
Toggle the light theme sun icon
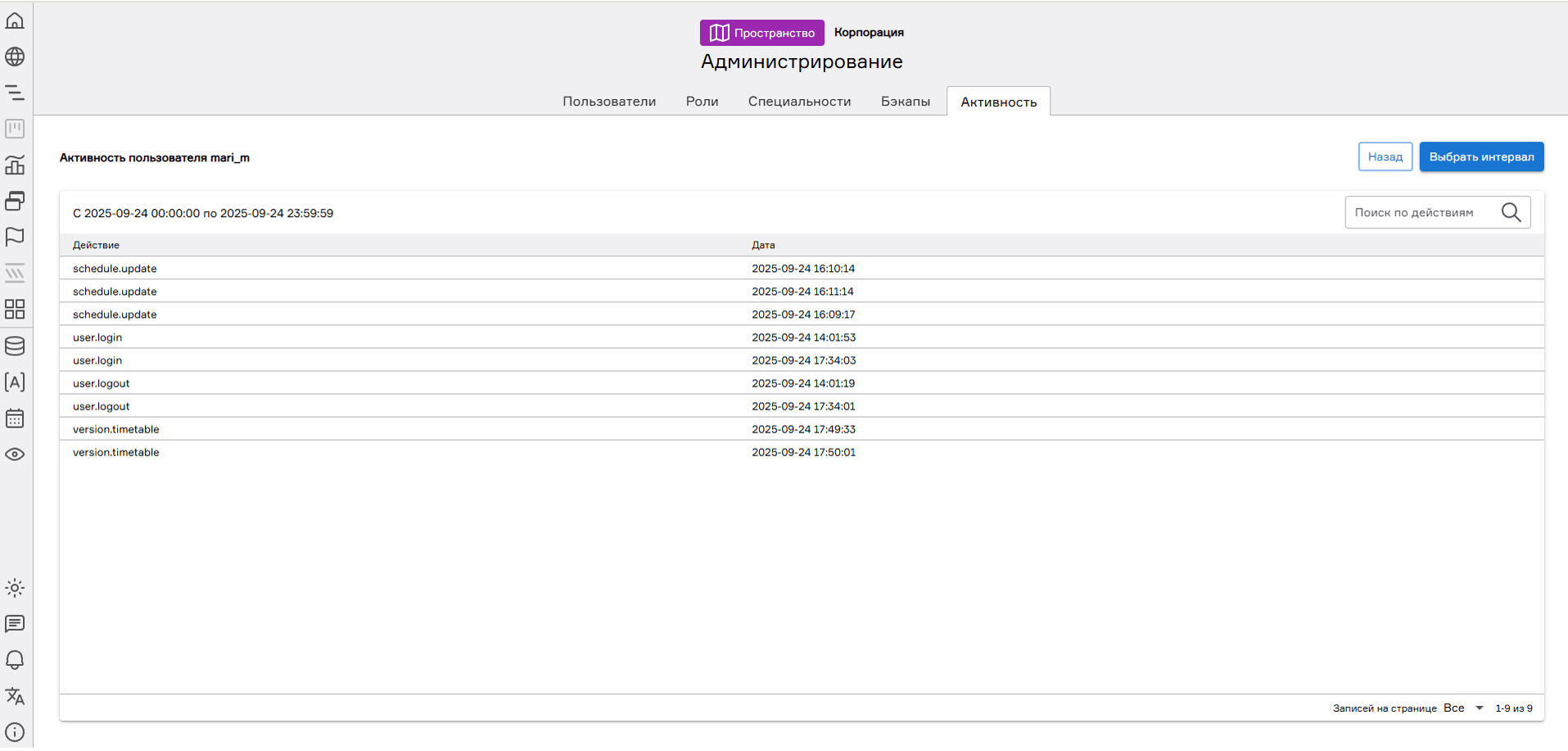click(15, 588)
